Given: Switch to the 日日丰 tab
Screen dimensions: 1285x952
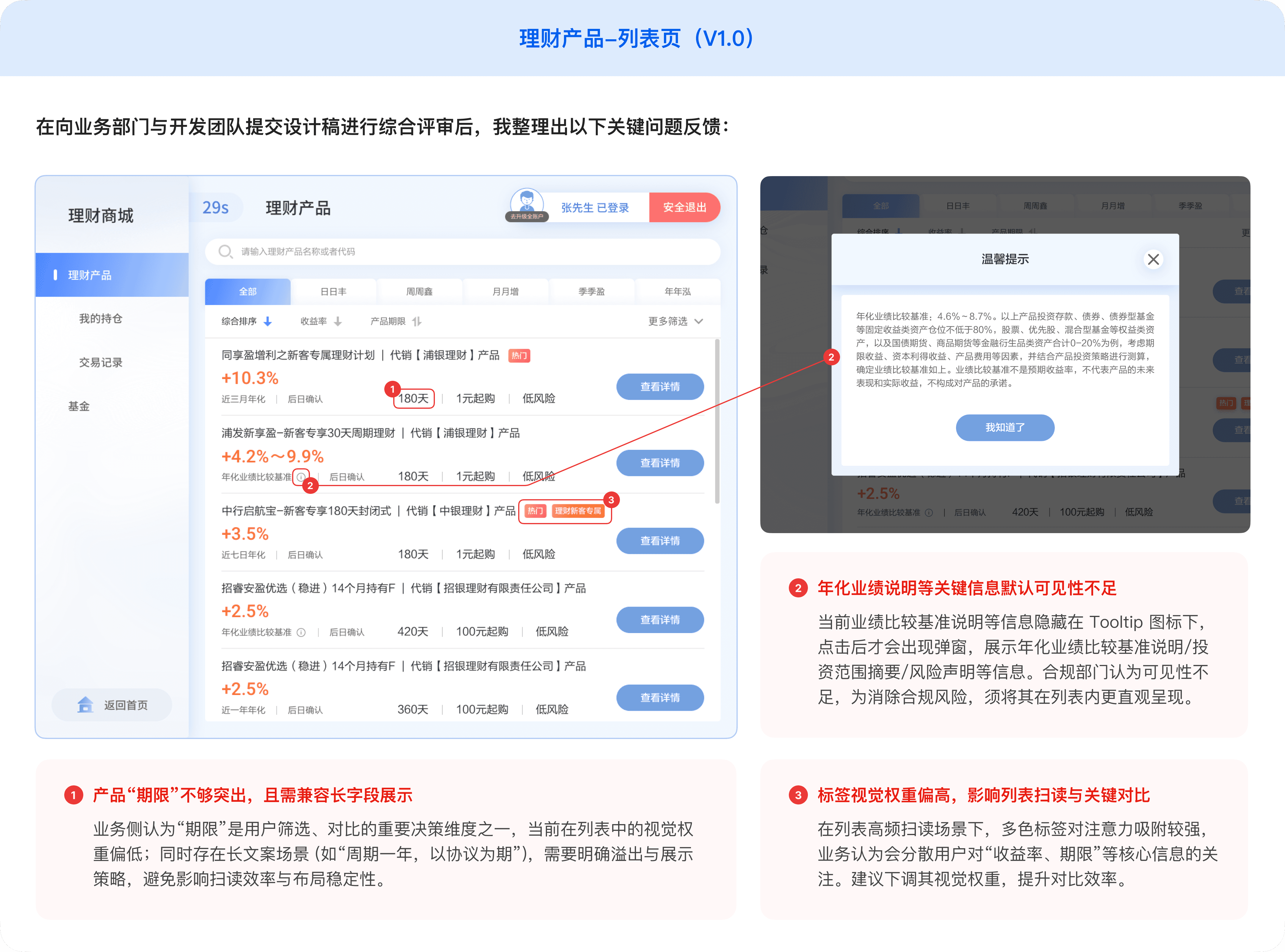Looking at the screenshot, I should 333,292.
